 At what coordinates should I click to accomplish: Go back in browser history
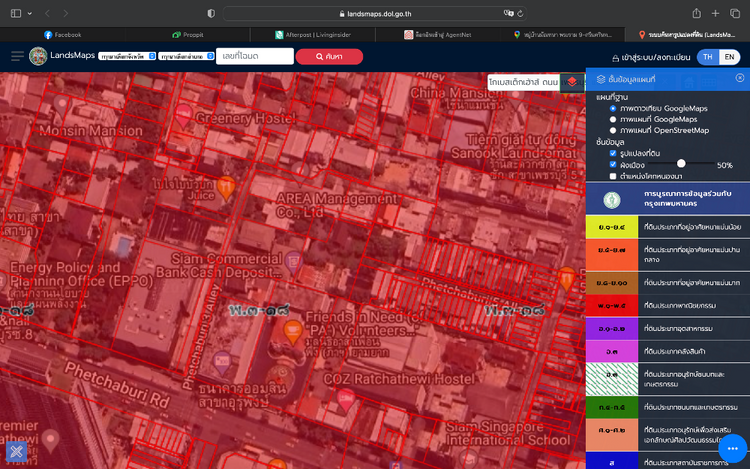point(47,13)
